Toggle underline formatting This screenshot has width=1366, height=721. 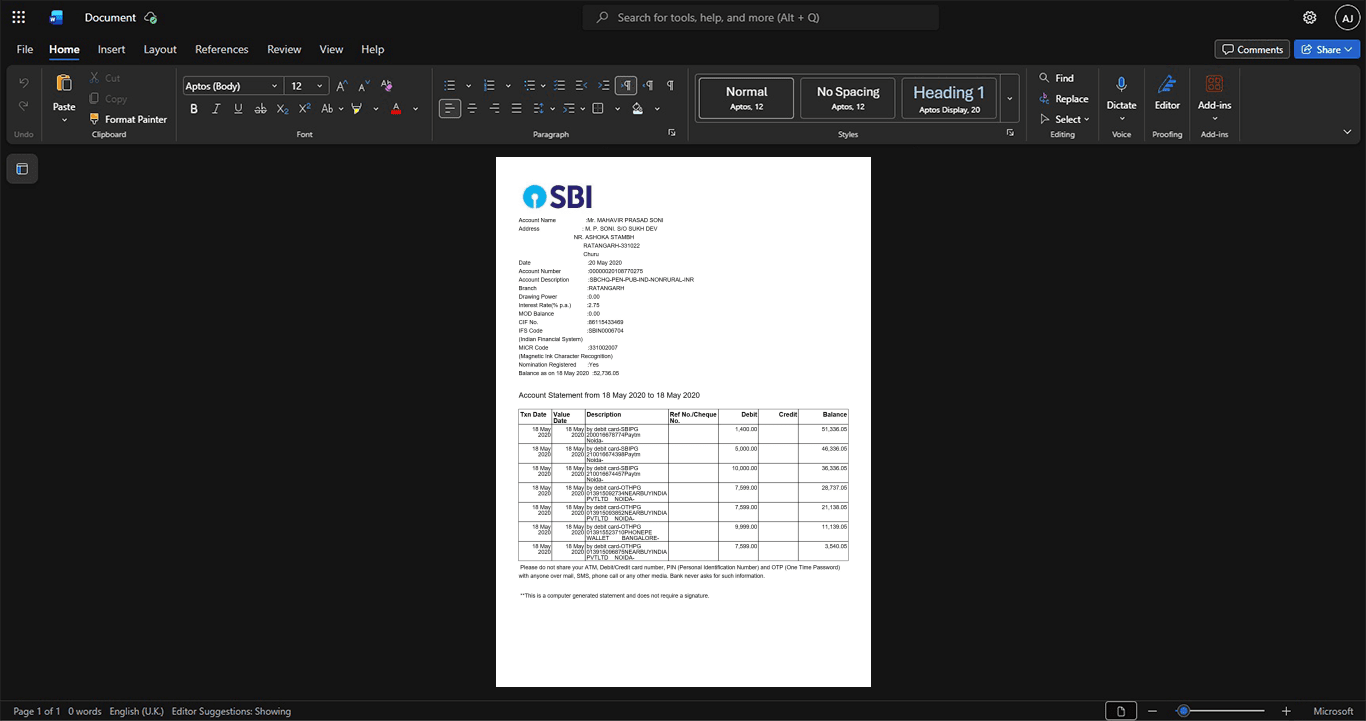[x=238, y=108]
